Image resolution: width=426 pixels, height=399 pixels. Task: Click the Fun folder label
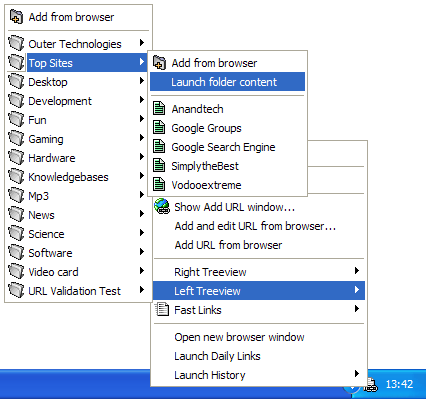click(37, 120)
